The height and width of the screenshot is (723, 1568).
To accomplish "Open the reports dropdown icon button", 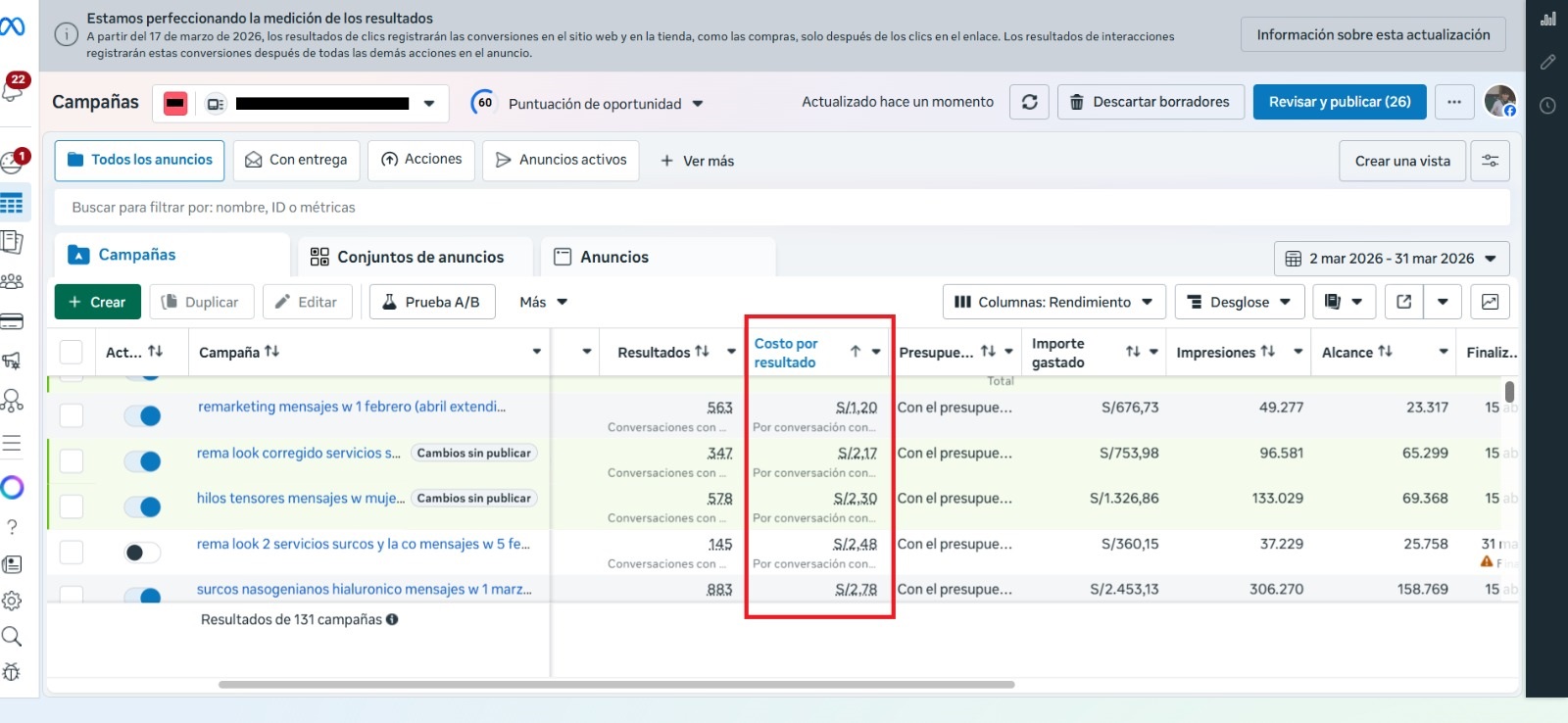I will (1344, 302).
